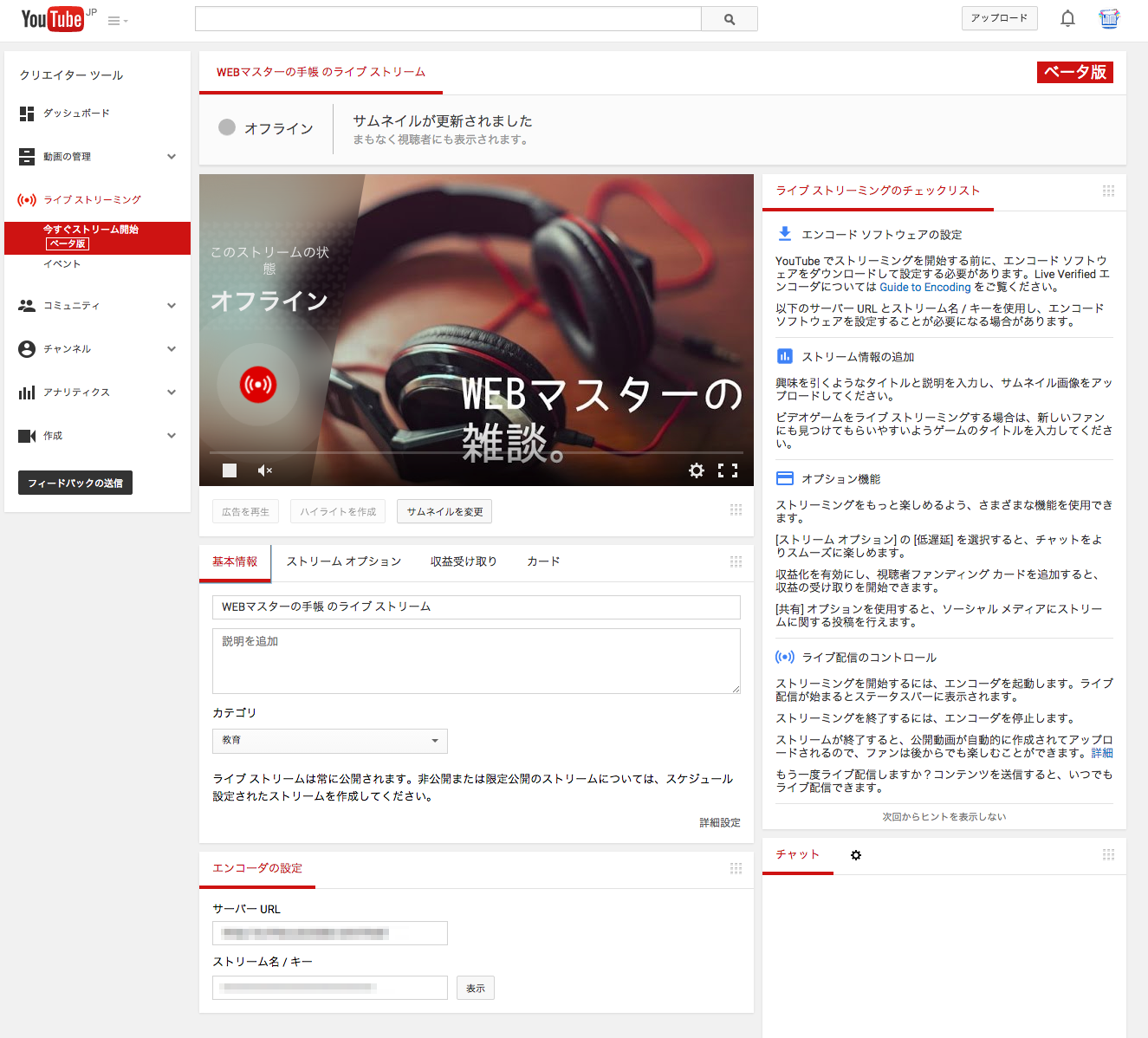Click the search magnifier button
This screenshot has width=1148, height=1038.
[730, 19]
